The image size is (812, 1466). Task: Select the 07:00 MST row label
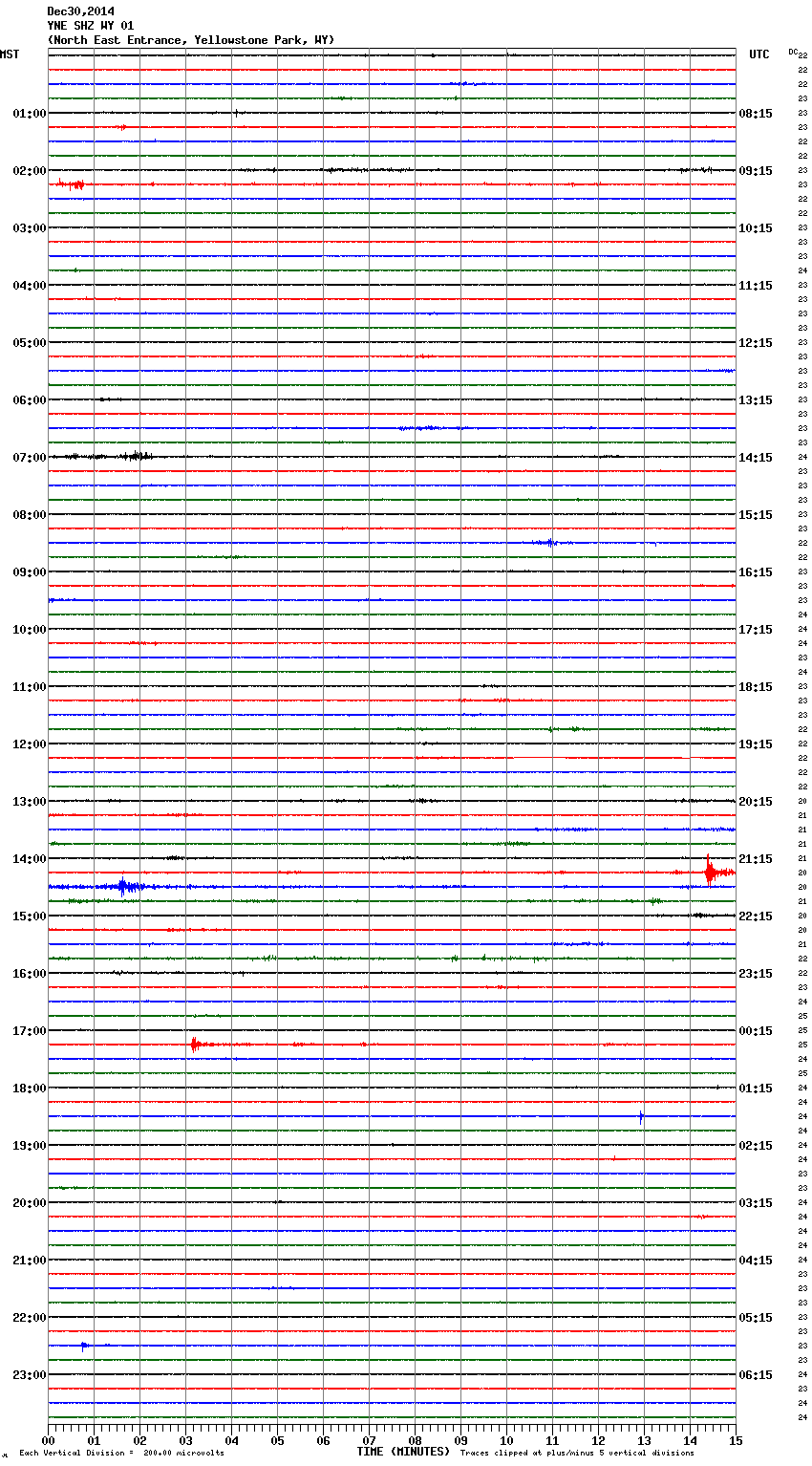[30, 458]
